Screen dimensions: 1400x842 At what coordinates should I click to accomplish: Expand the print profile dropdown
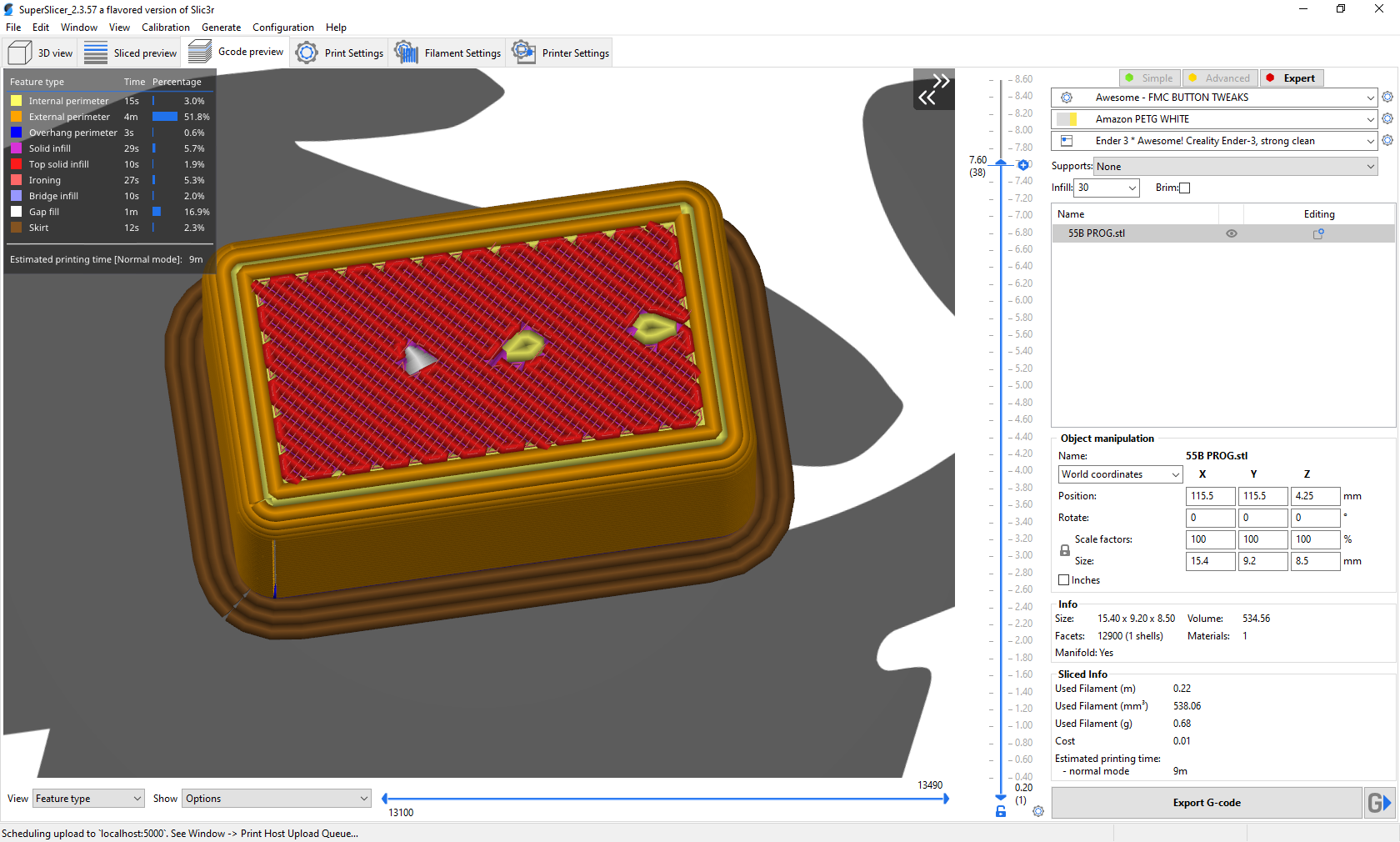click(x=1371, y=98)
